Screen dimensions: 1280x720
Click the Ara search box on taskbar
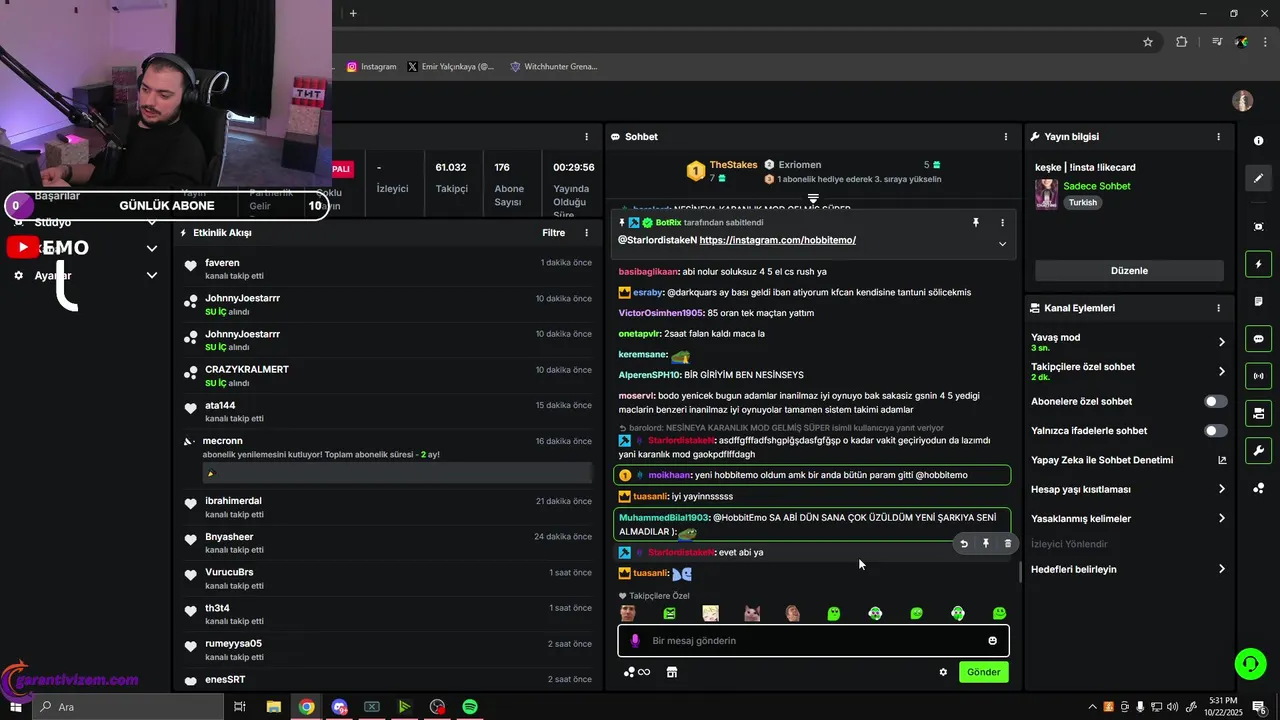(128, 707)
